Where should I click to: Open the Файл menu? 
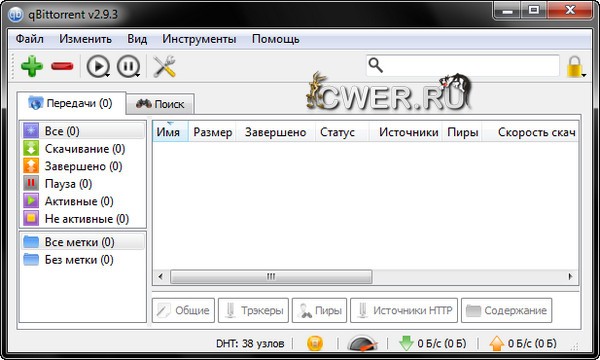[29, 39]
